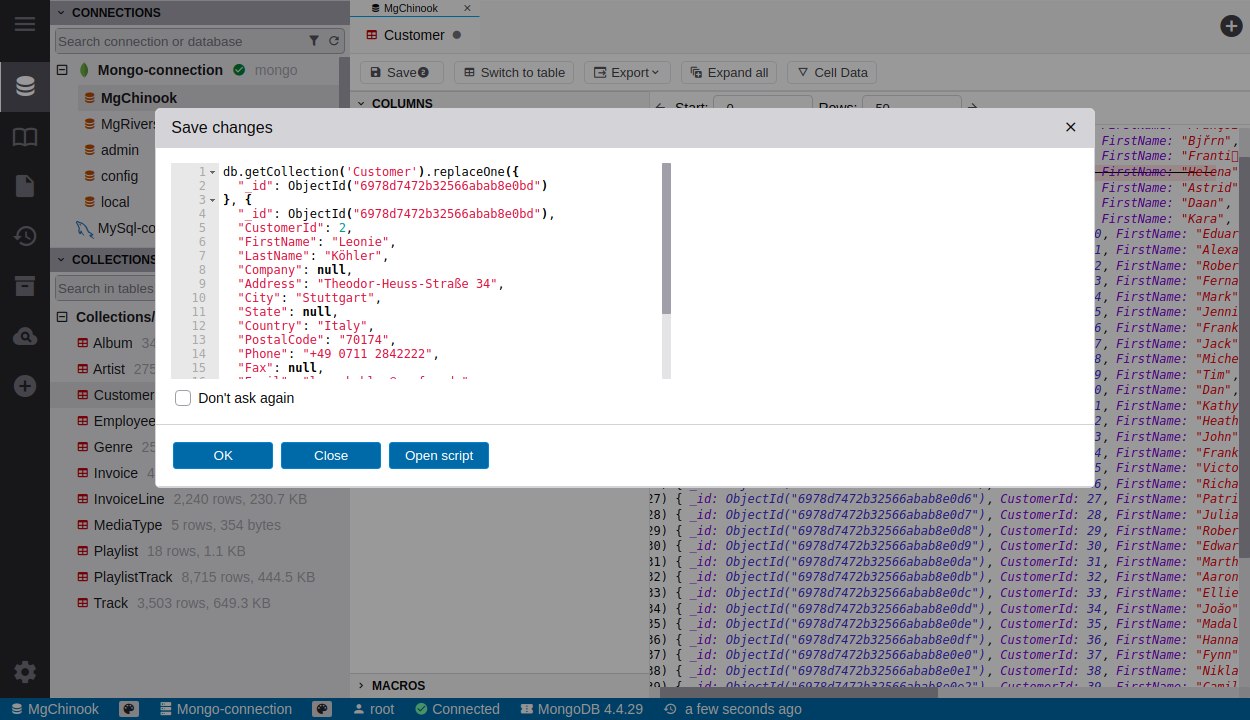The width and height of the screenshot is (1250, 720).
Task: Click the plus icon at top right
Action: tap(1231, 26)
